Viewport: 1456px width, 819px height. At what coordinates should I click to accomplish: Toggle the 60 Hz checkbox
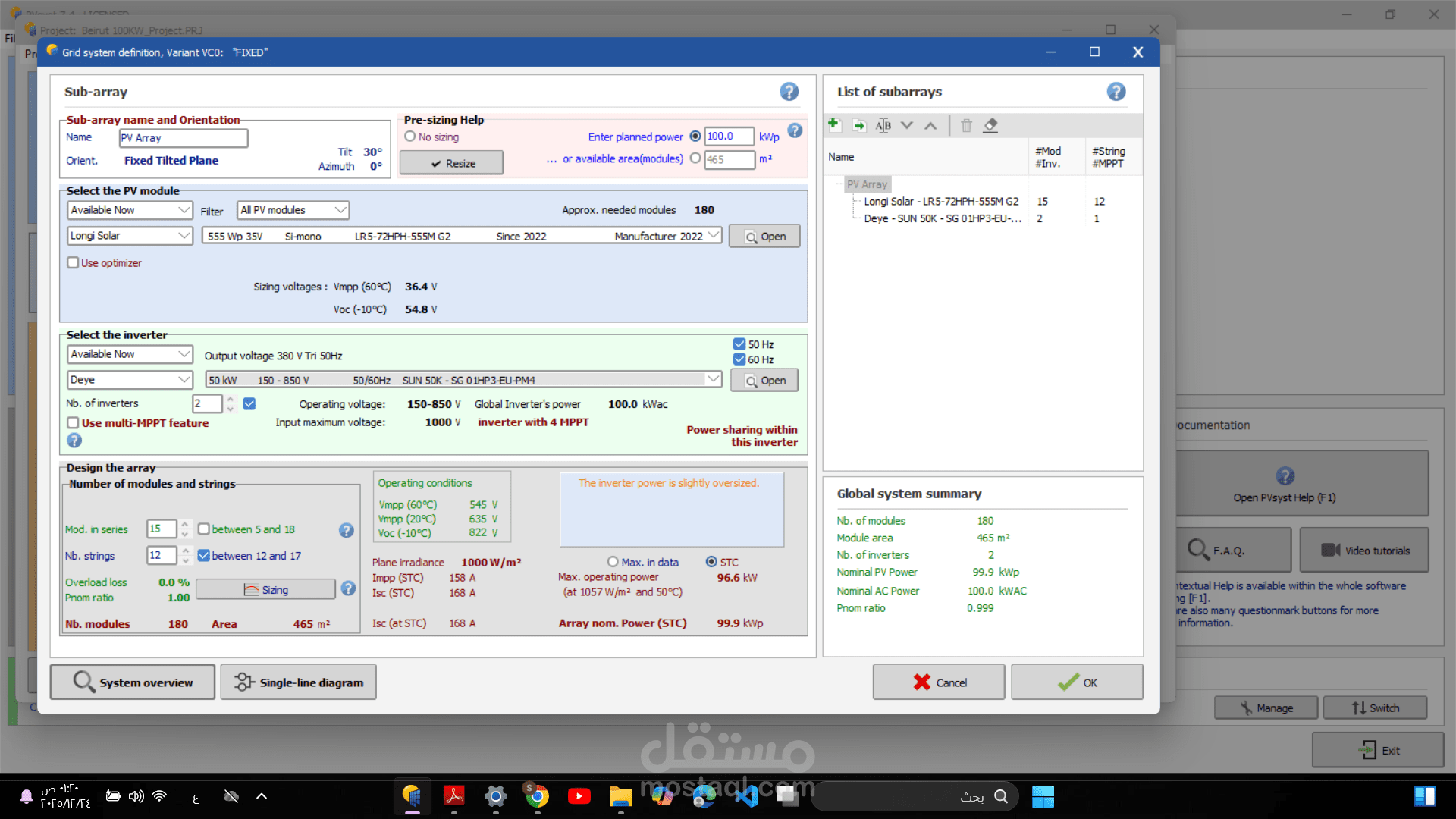pyautogui.click(x=739, y=359)
